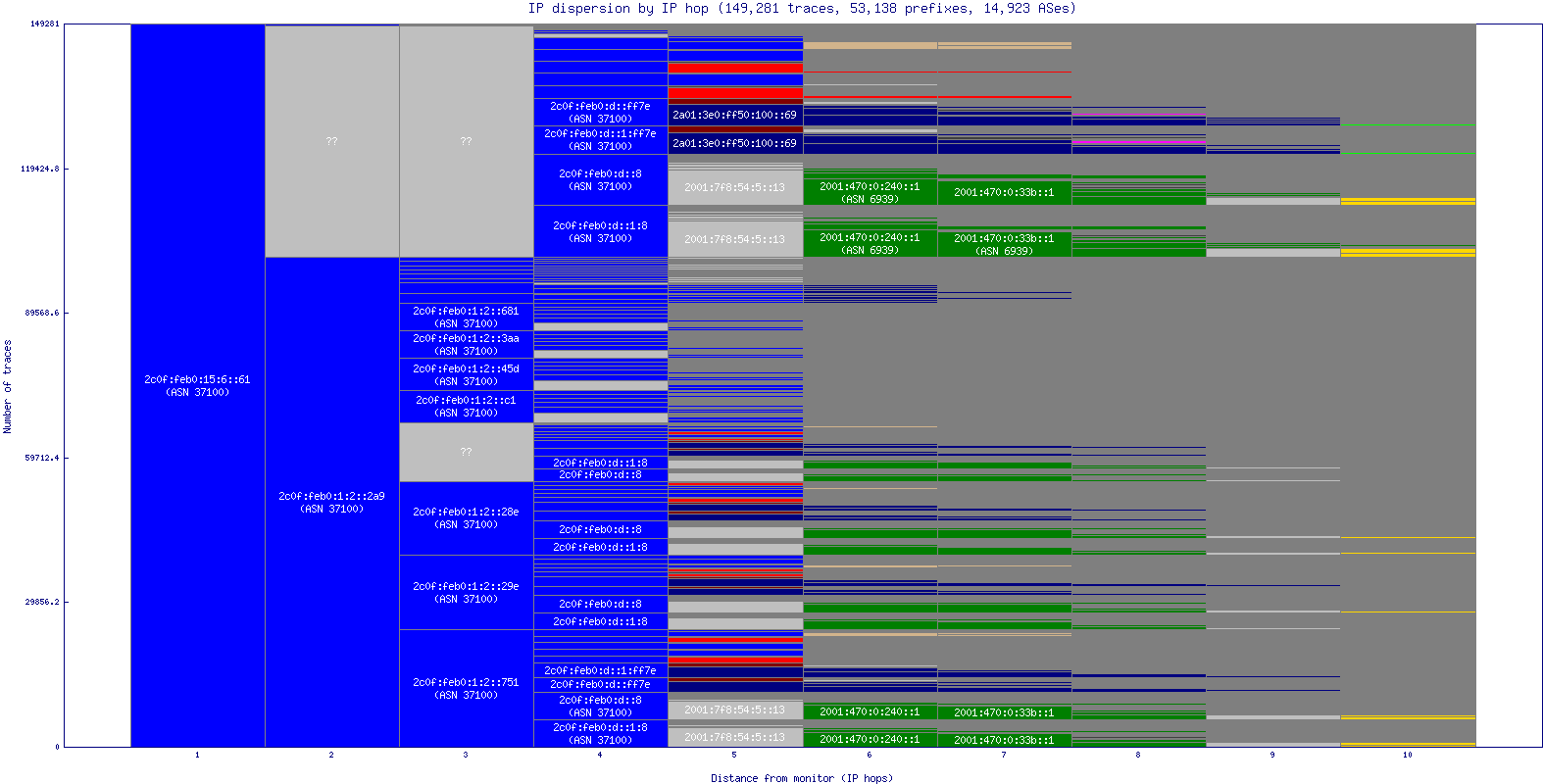Click the y-axis tick value 29856.2
This screenshot has height=784, width=1543.
42,602
